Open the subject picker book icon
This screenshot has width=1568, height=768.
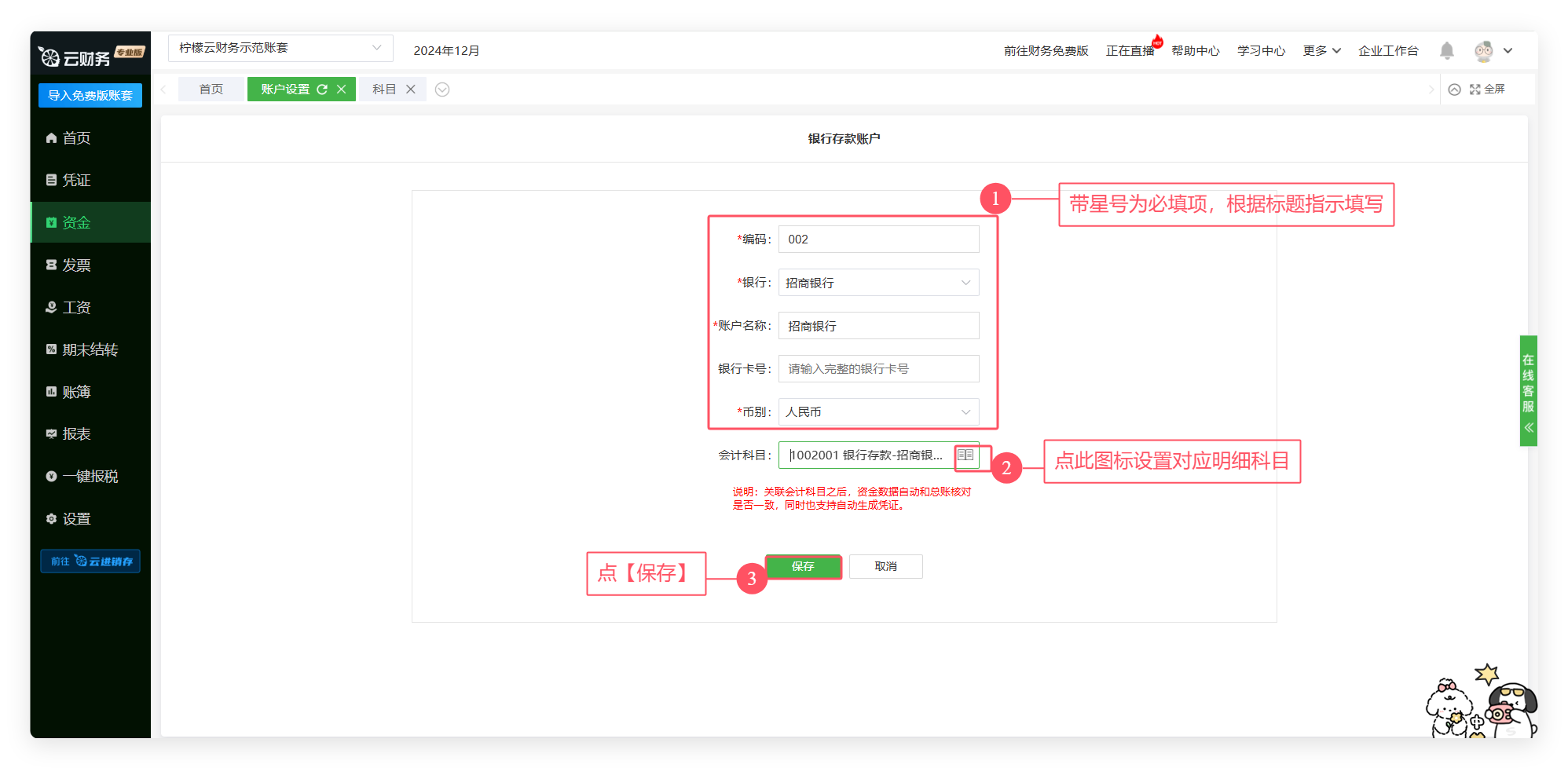pyautogui.click(x=965, y=455)
